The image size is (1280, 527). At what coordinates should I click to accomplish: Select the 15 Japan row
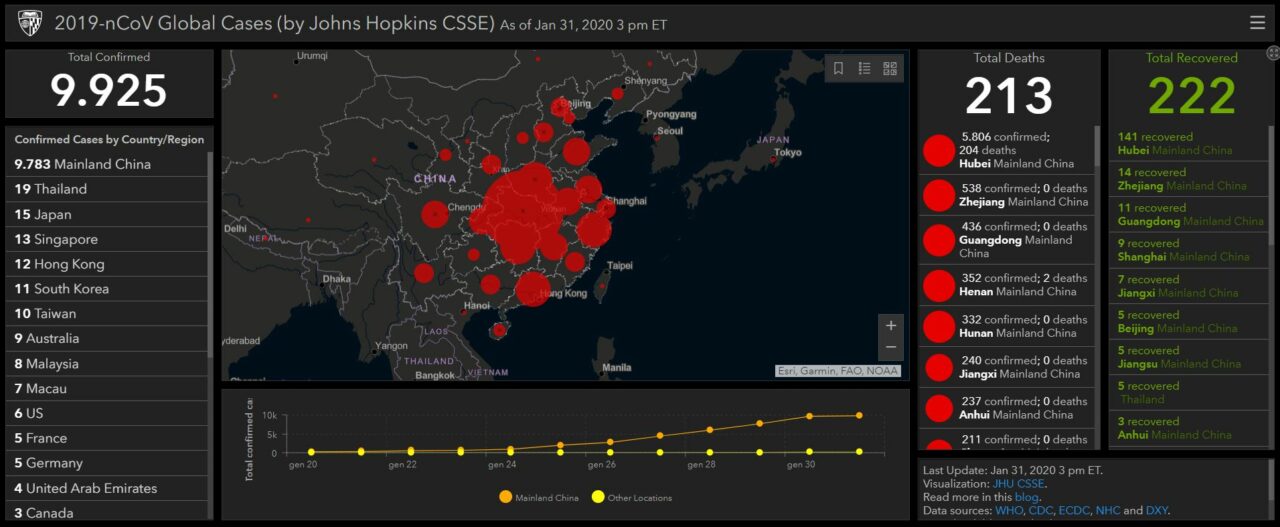coord(108,214)
